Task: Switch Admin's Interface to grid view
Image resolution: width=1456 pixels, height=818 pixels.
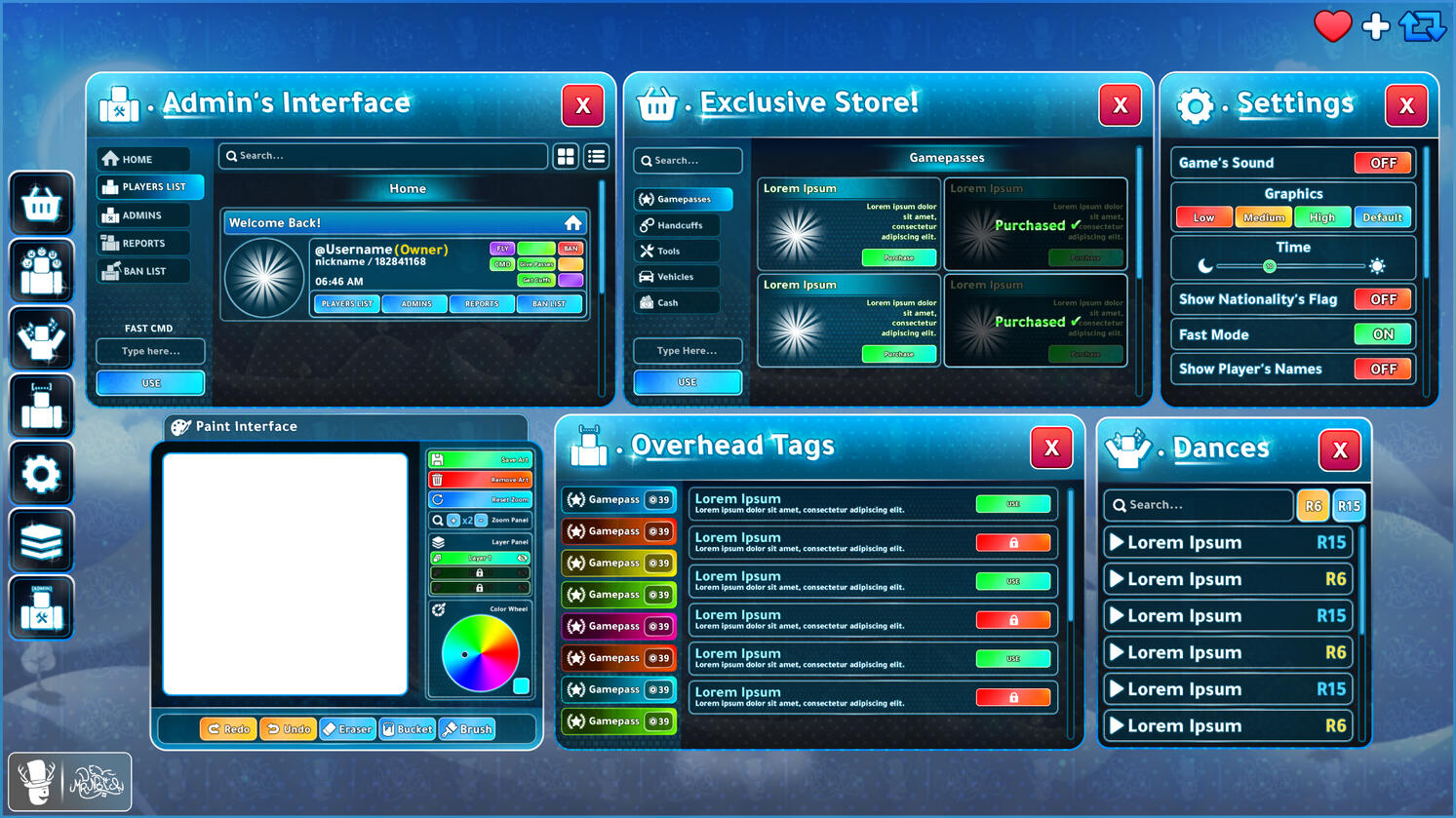Action: point(566,156)
